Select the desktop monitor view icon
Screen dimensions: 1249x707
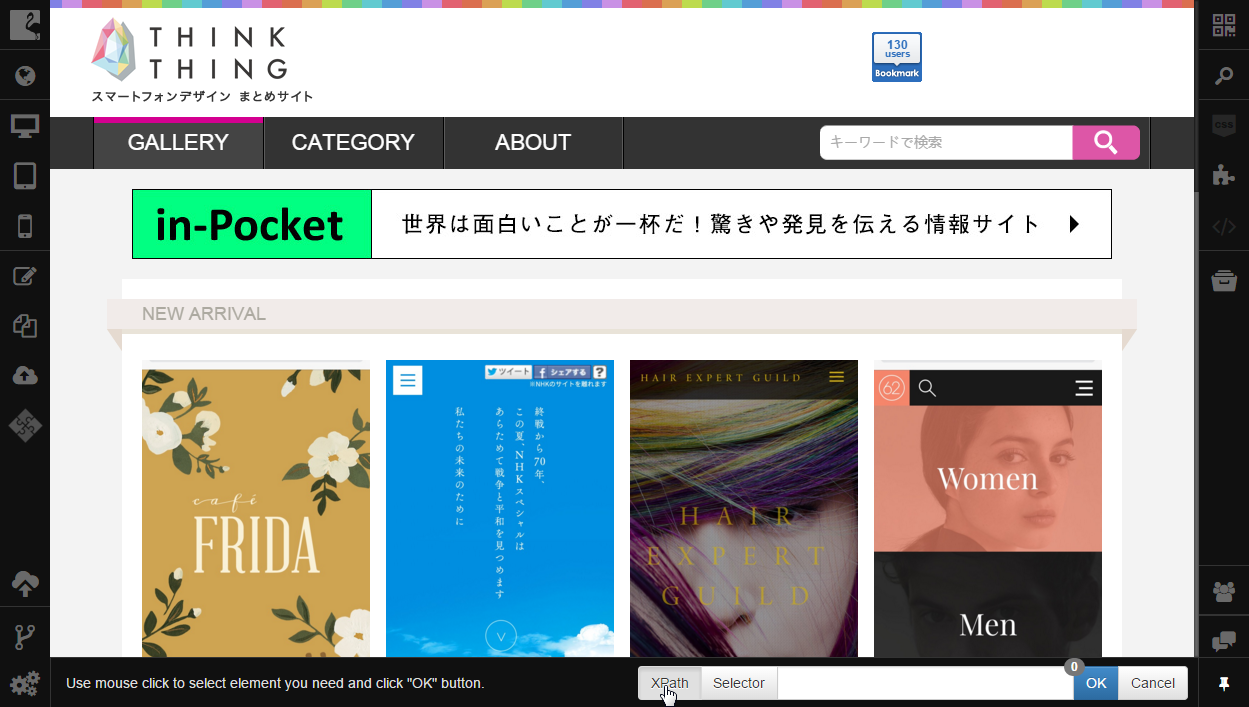pyautogui.click(x=25, y=126)
